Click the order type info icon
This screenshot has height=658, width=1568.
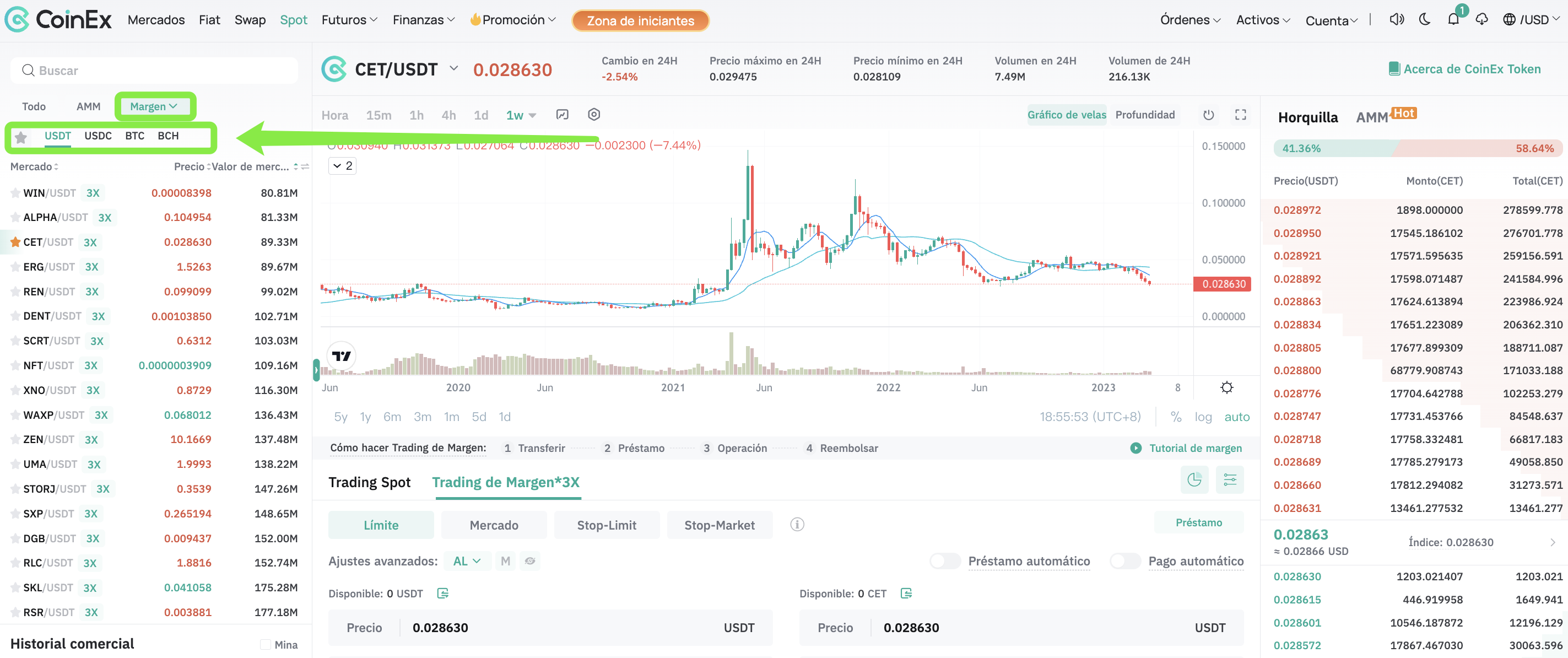point(797,525)
